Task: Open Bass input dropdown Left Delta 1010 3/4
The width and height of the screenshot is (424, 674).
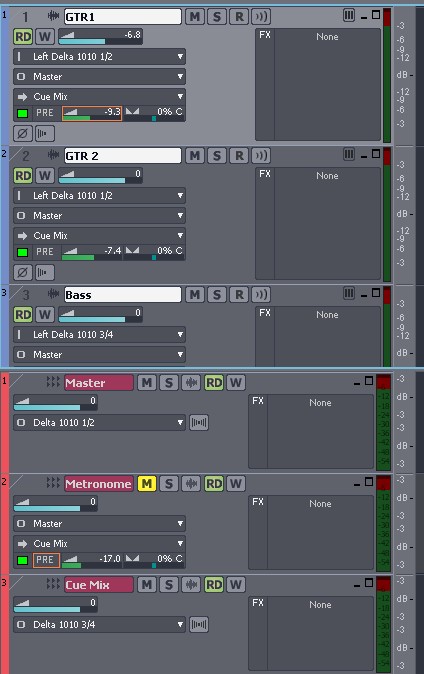Action: (x=100, y=334)
